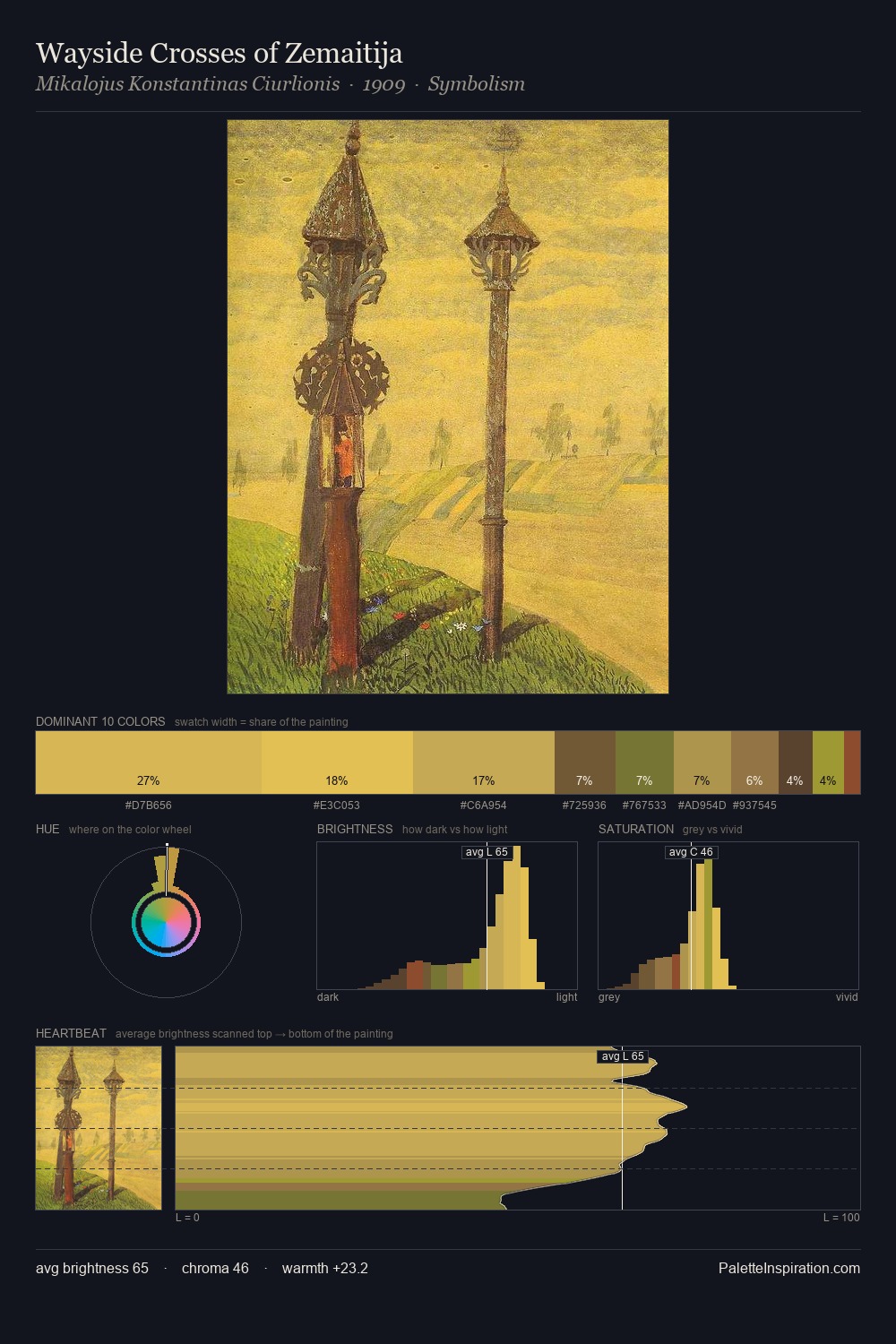Click hex code '#937545'
896x1344 pixels.
[754, 806]
